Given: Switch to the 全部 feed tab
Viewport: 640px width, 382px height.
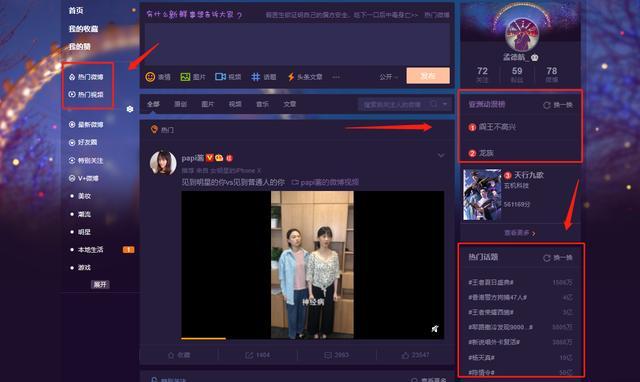Looking at the screenshot, I should coord(153,104).
